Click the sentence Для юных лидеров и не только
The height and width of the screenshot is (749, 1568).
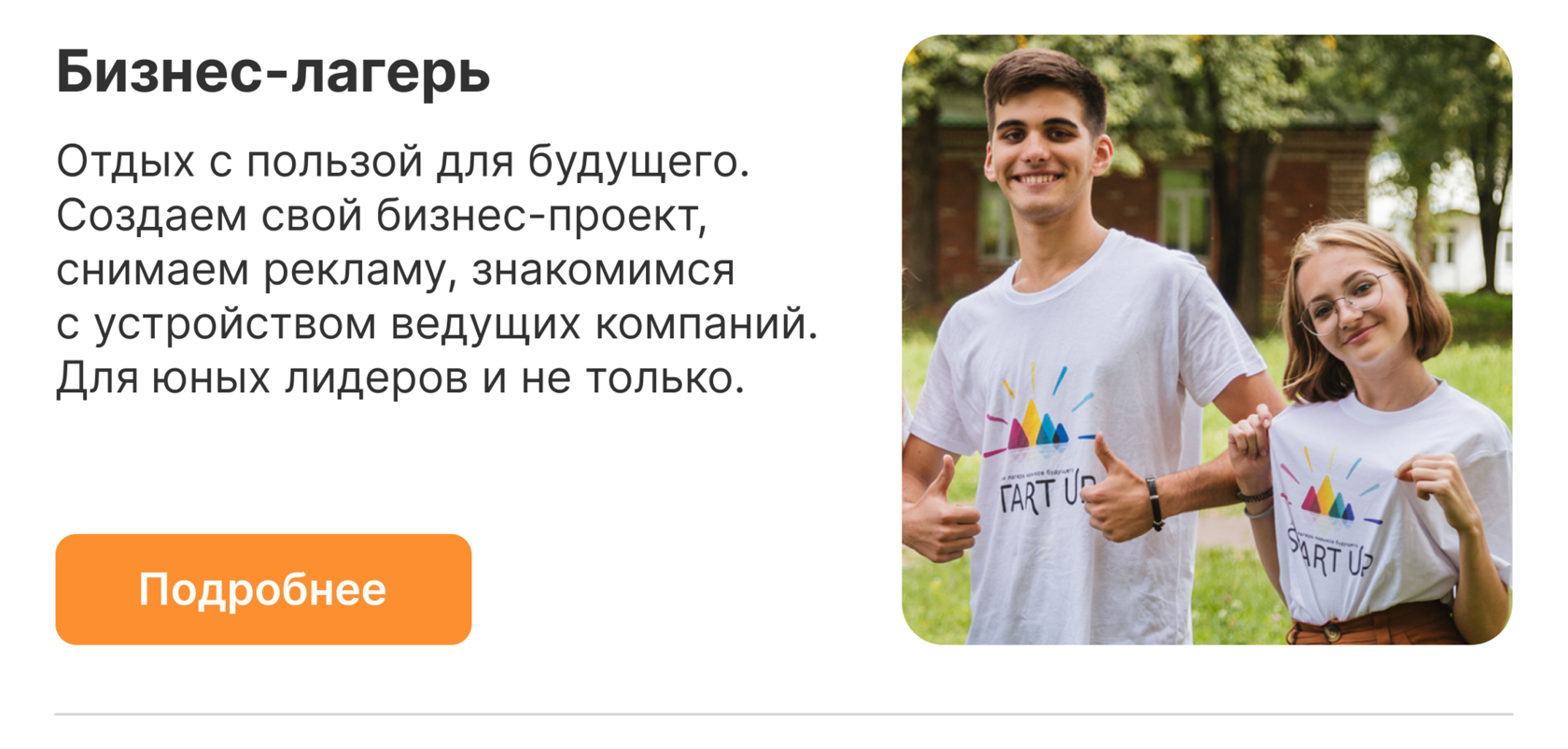400,378
